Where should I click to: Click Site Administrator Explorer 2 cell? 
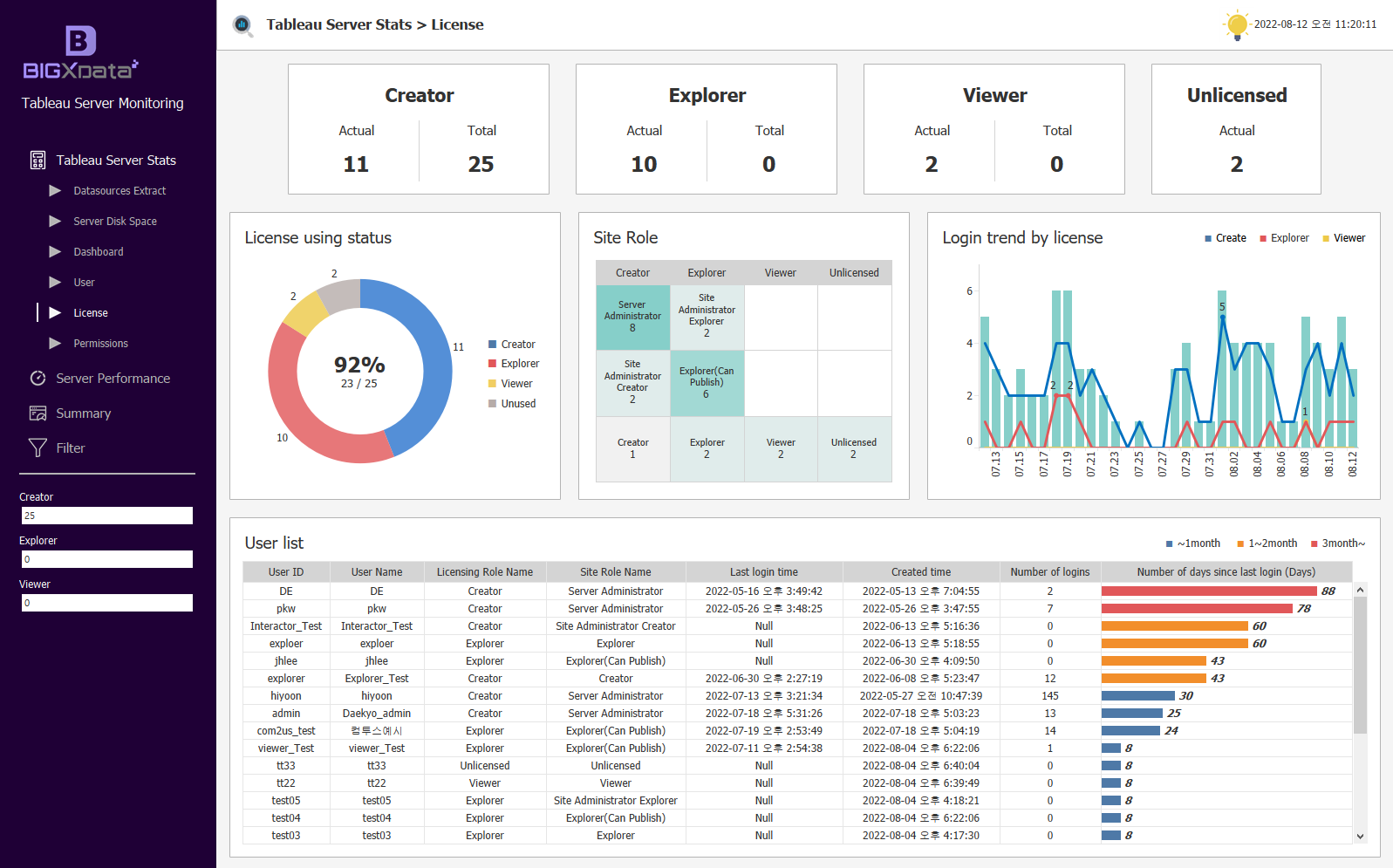coord(707,318)
